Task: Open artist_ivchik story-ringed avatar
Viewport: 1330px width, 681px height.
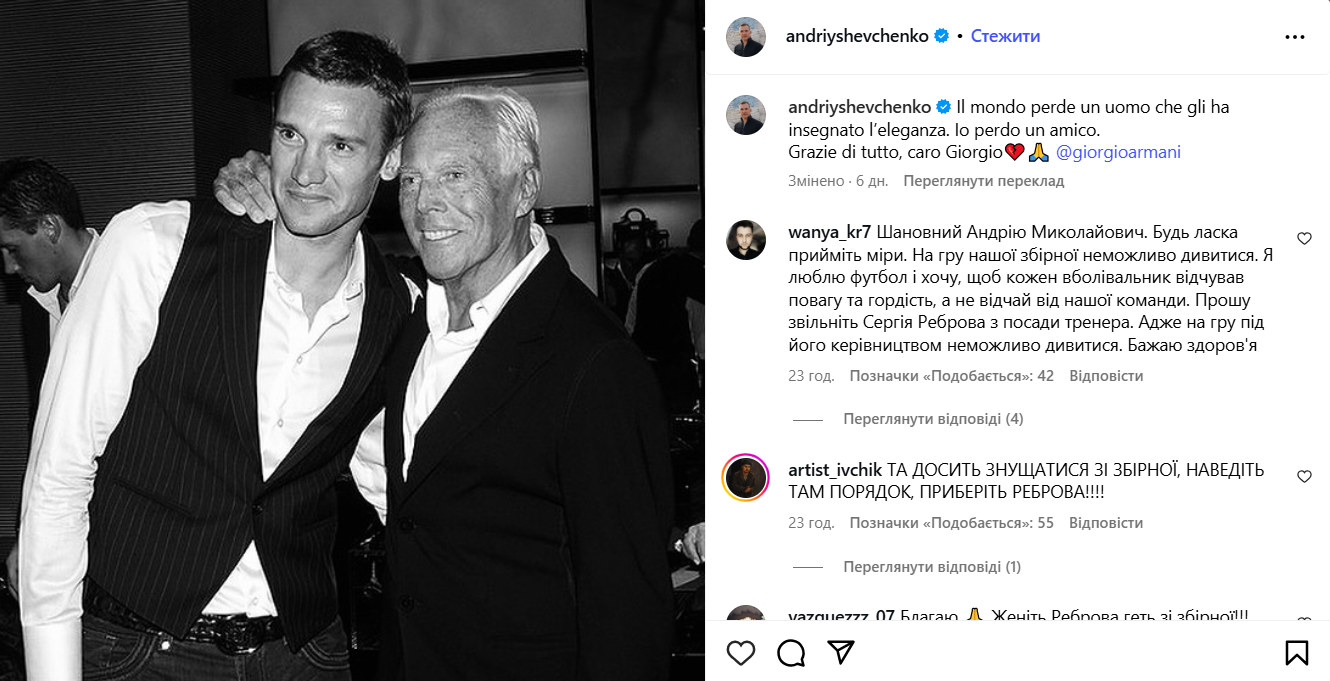Action: [x=746, y=478]
